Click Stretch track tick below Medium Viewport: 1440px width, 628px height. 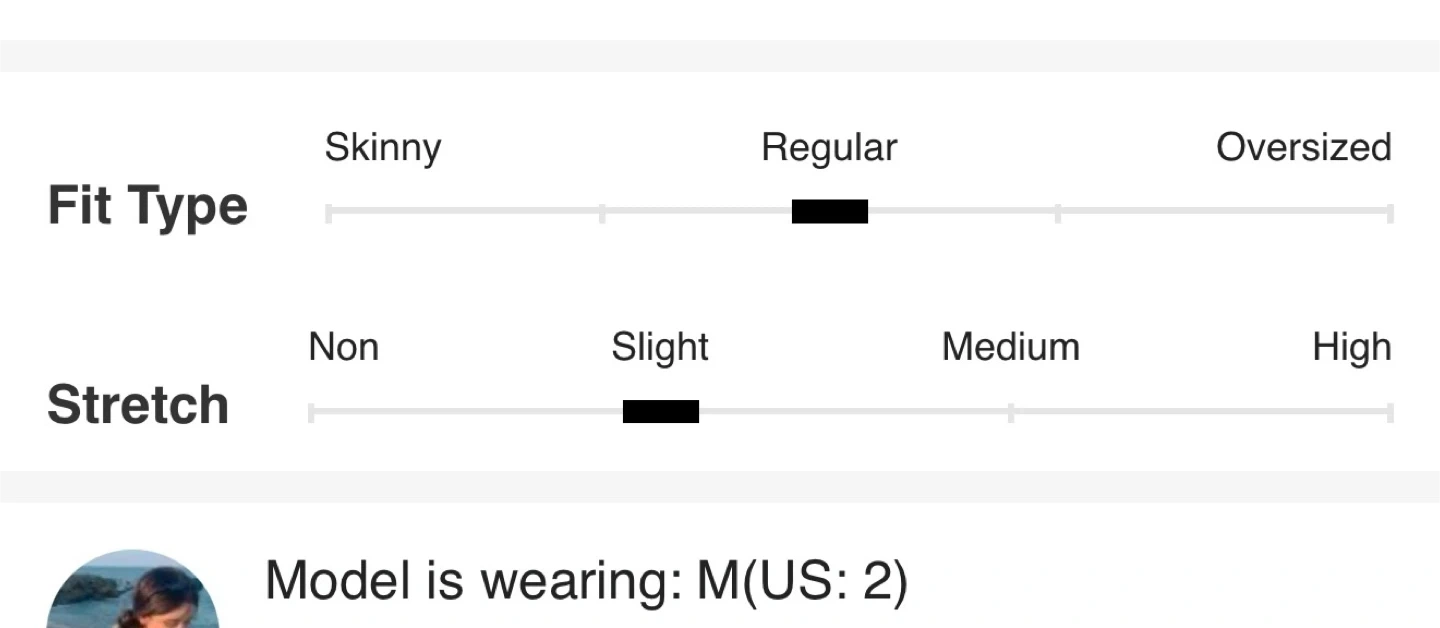1010,413
